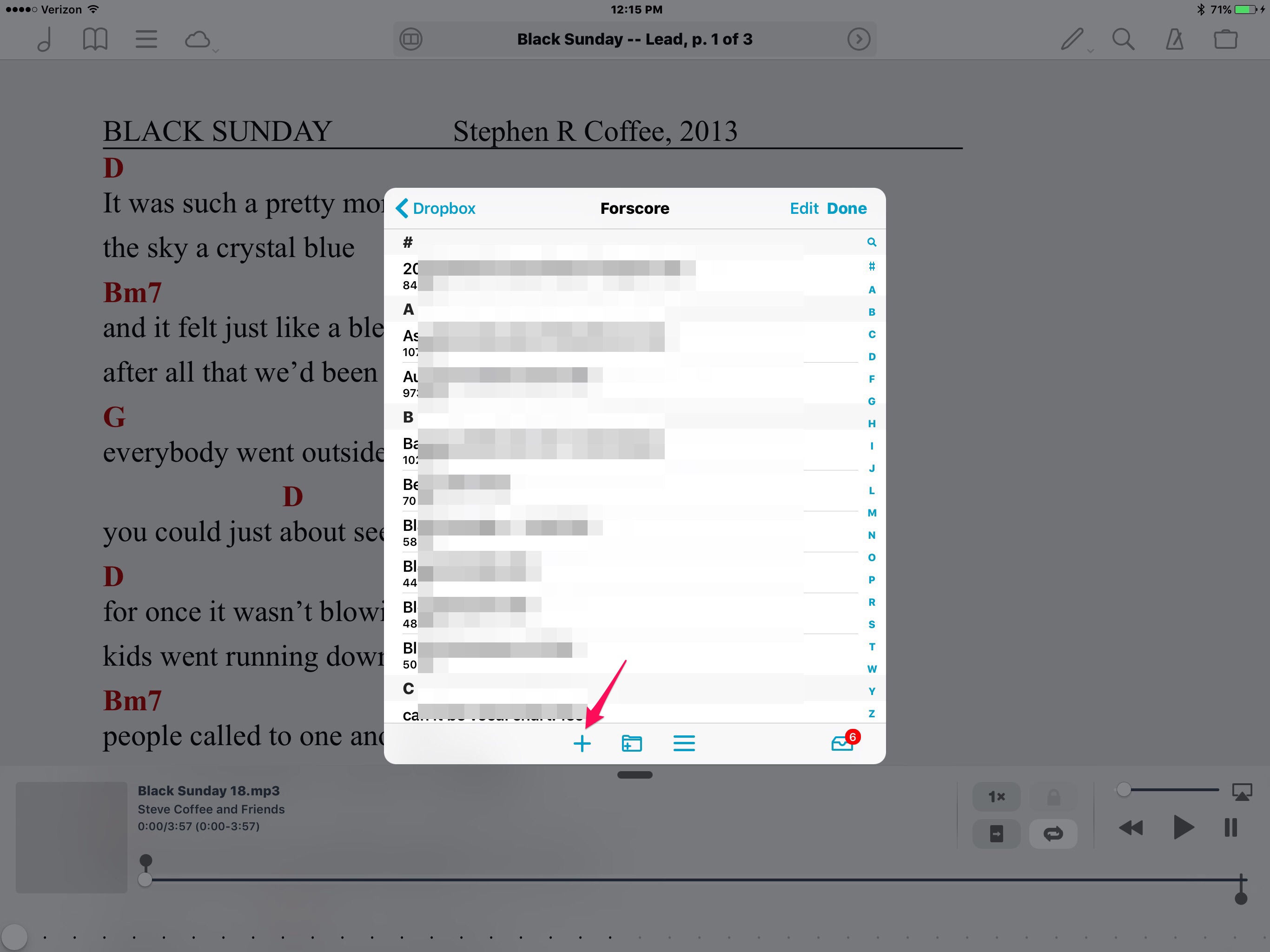1270x952 pixels.
Task: Tap the score music note icon
Action: [45, 40]
